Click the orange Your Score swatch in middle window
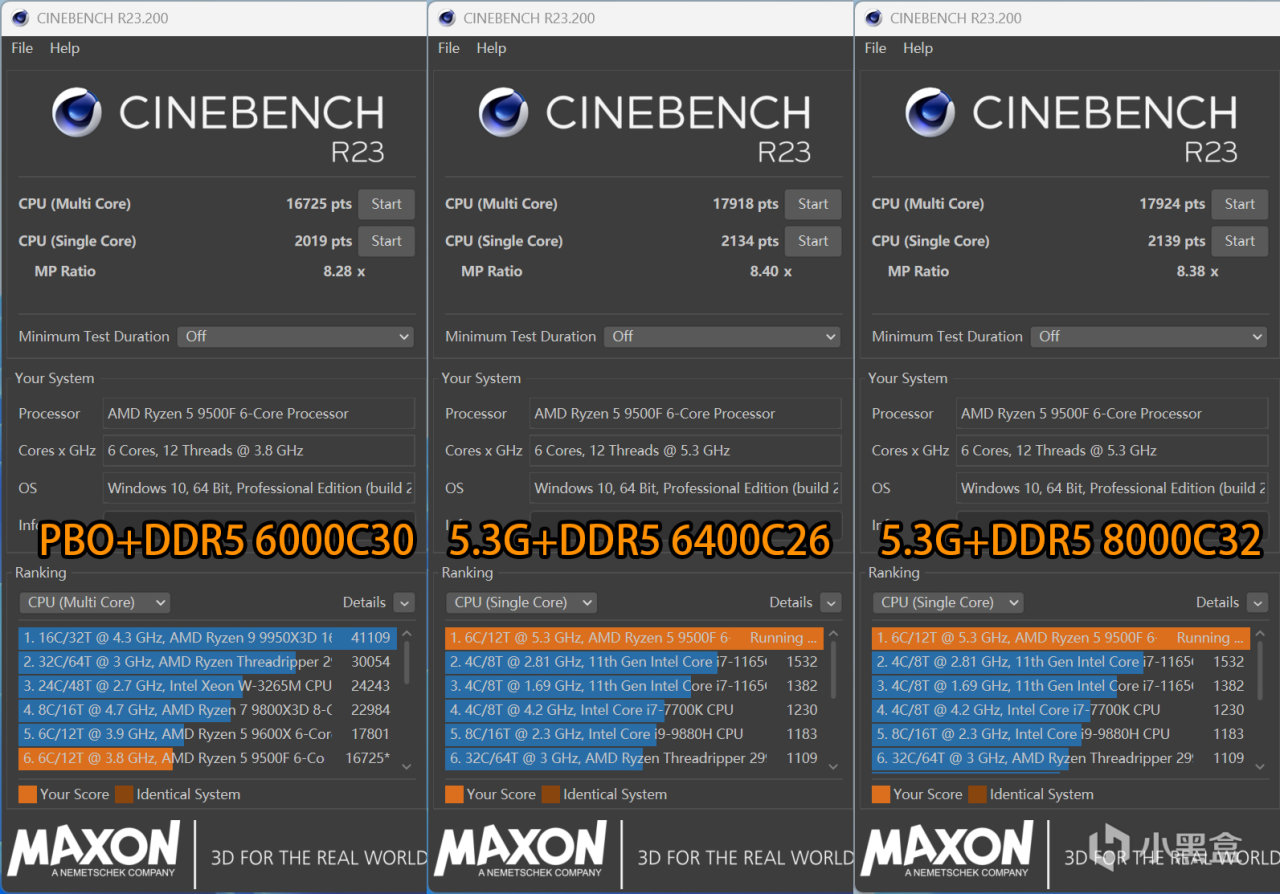Screen dimensions: 1280x894 (454, 794)
